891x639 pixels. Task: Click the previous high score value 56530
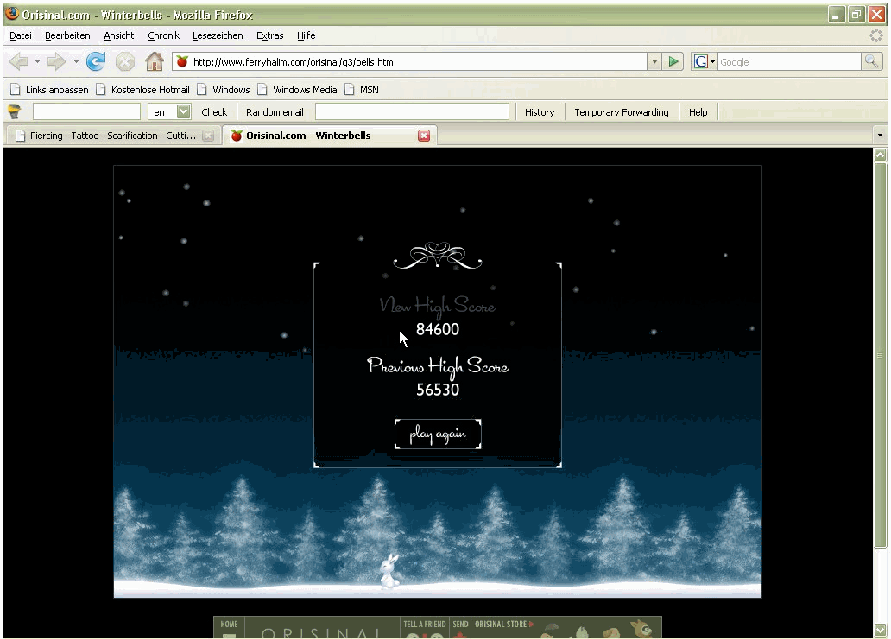[x=438, y=390]
